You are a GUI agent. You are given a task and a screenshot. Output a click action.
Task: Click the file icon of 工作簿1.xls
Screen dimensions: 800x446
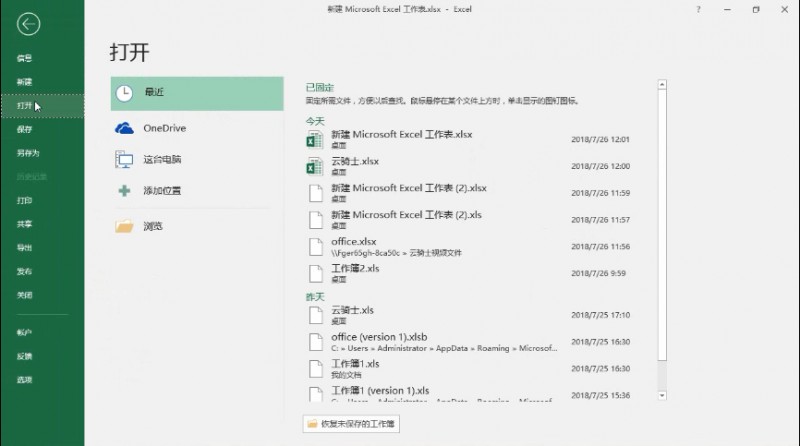[x=316, y=369]
